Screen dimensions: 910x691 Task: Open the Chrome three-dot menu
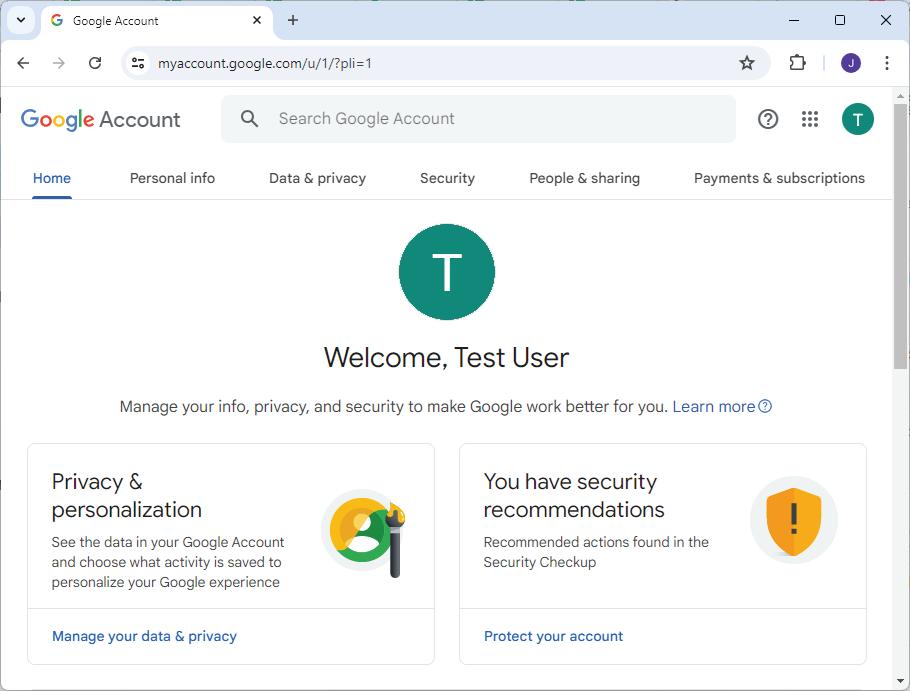pos(887,63)
